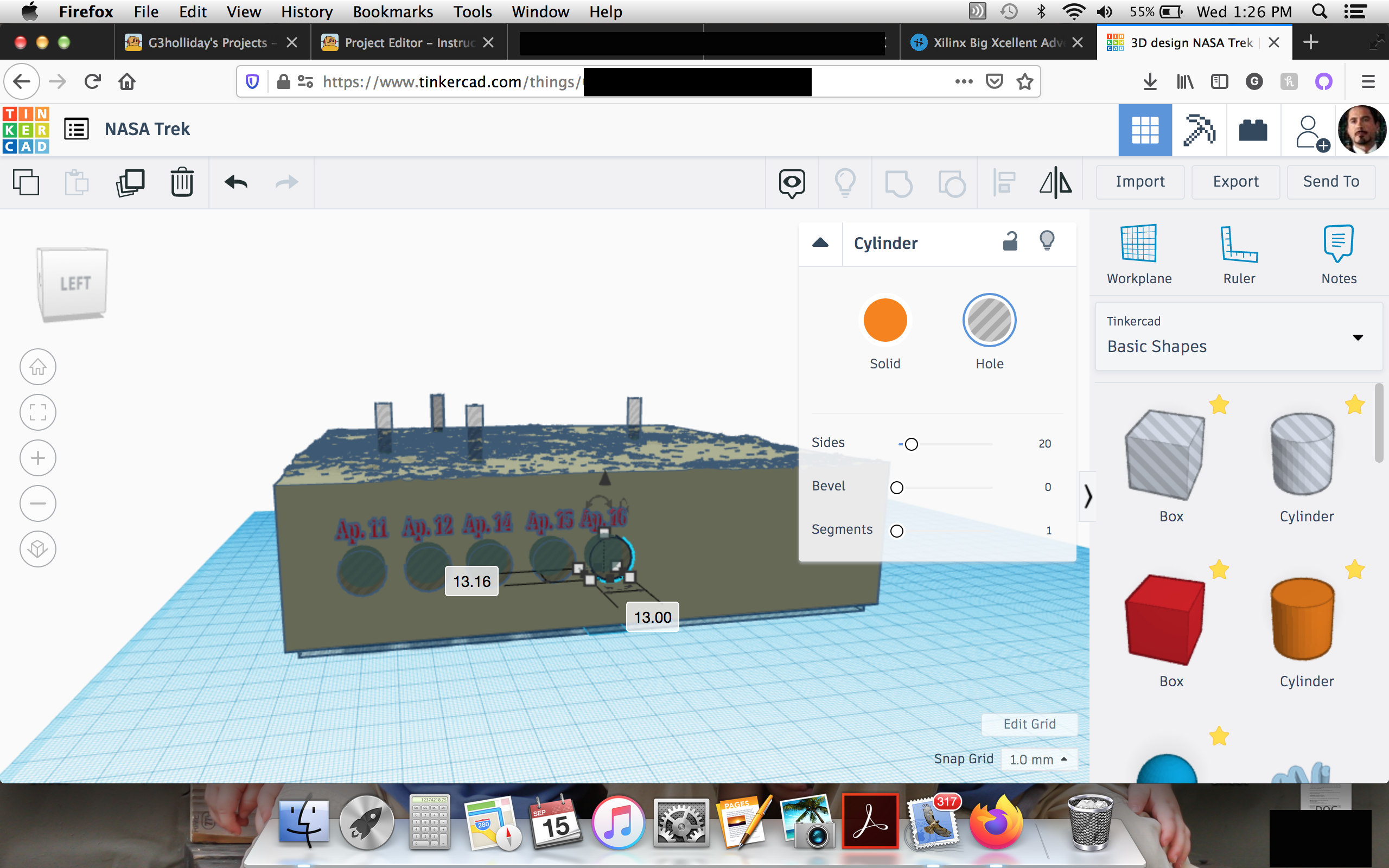The image size is (1389, 868).
Task: Click the Snap Grid input field
Action: coord(1035,759)
